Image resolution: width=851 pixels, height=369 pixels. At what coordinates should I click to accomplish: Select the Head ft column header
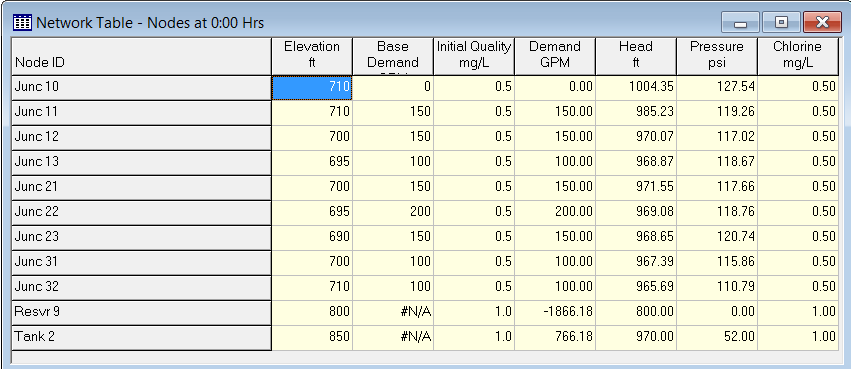[x=636, y=56]
